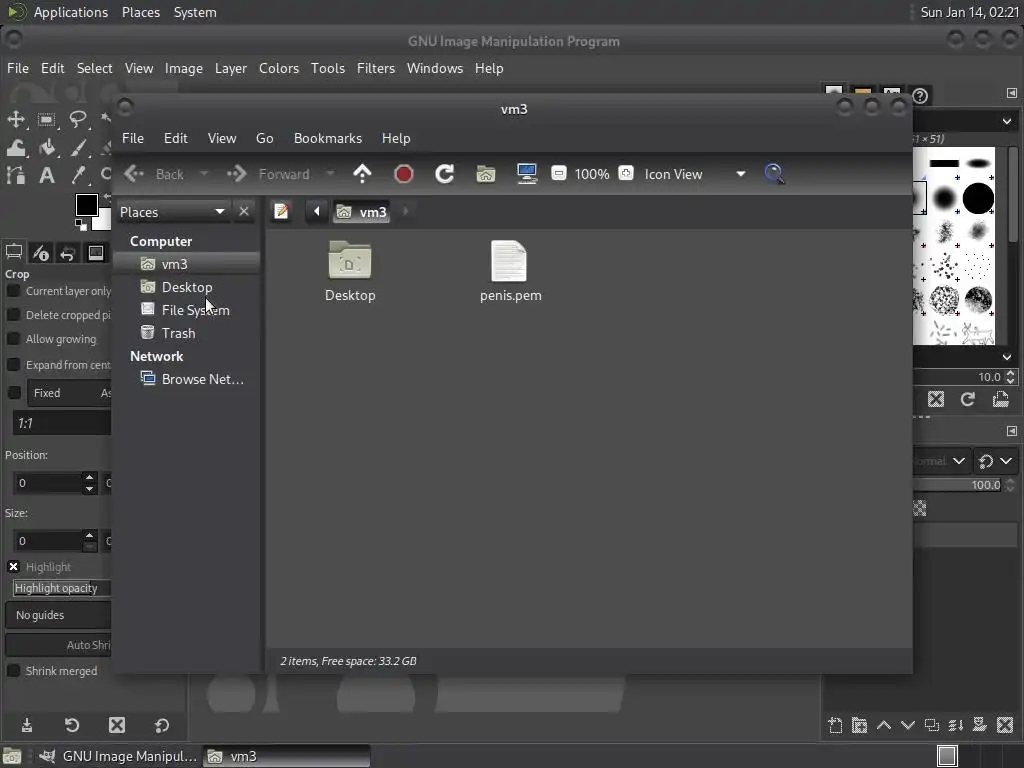Open the Fixed aspect ratio dropdown

(x=69, y=393)
